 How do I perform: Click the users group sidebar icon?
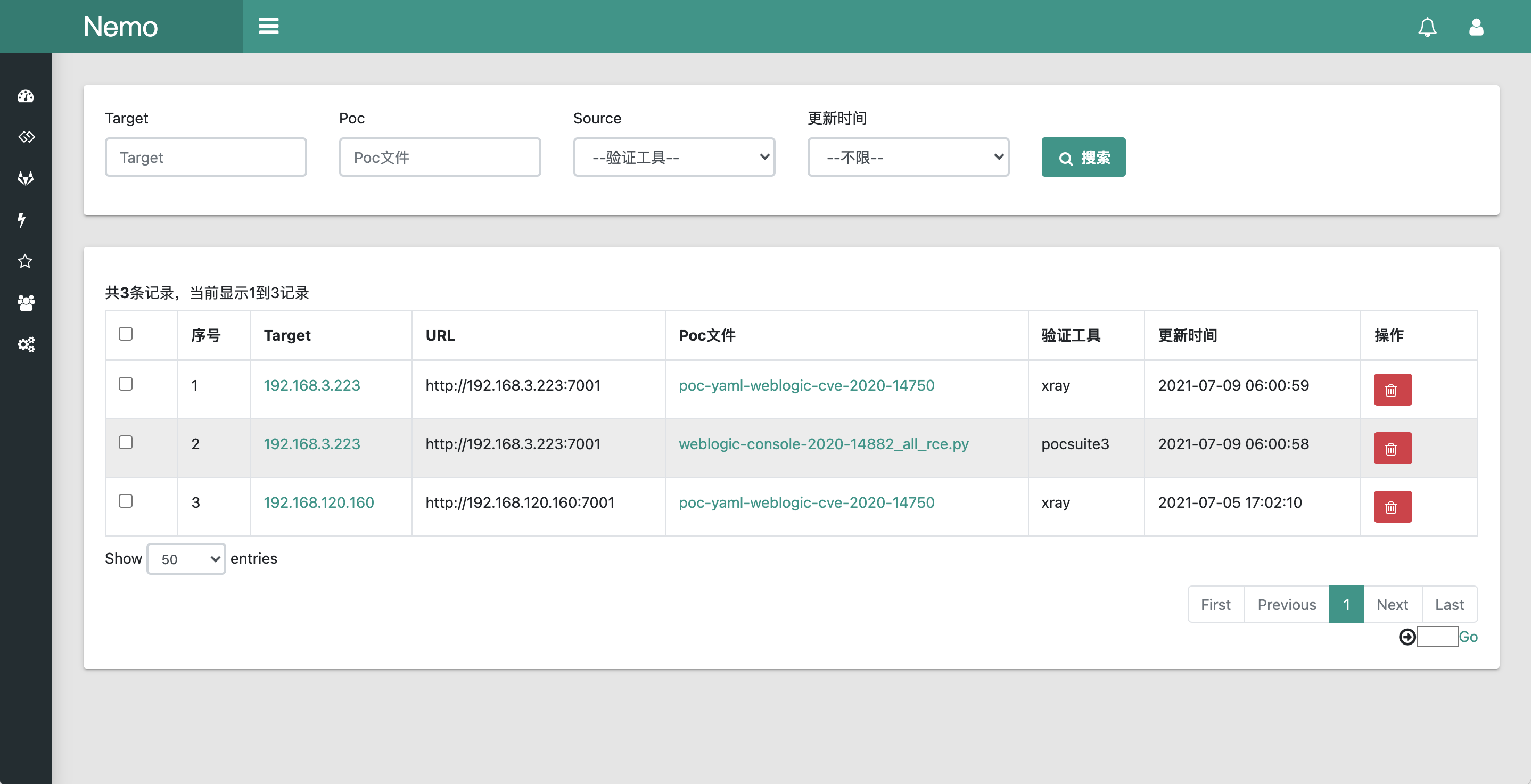pyautogui.click(x=26, y=302)
